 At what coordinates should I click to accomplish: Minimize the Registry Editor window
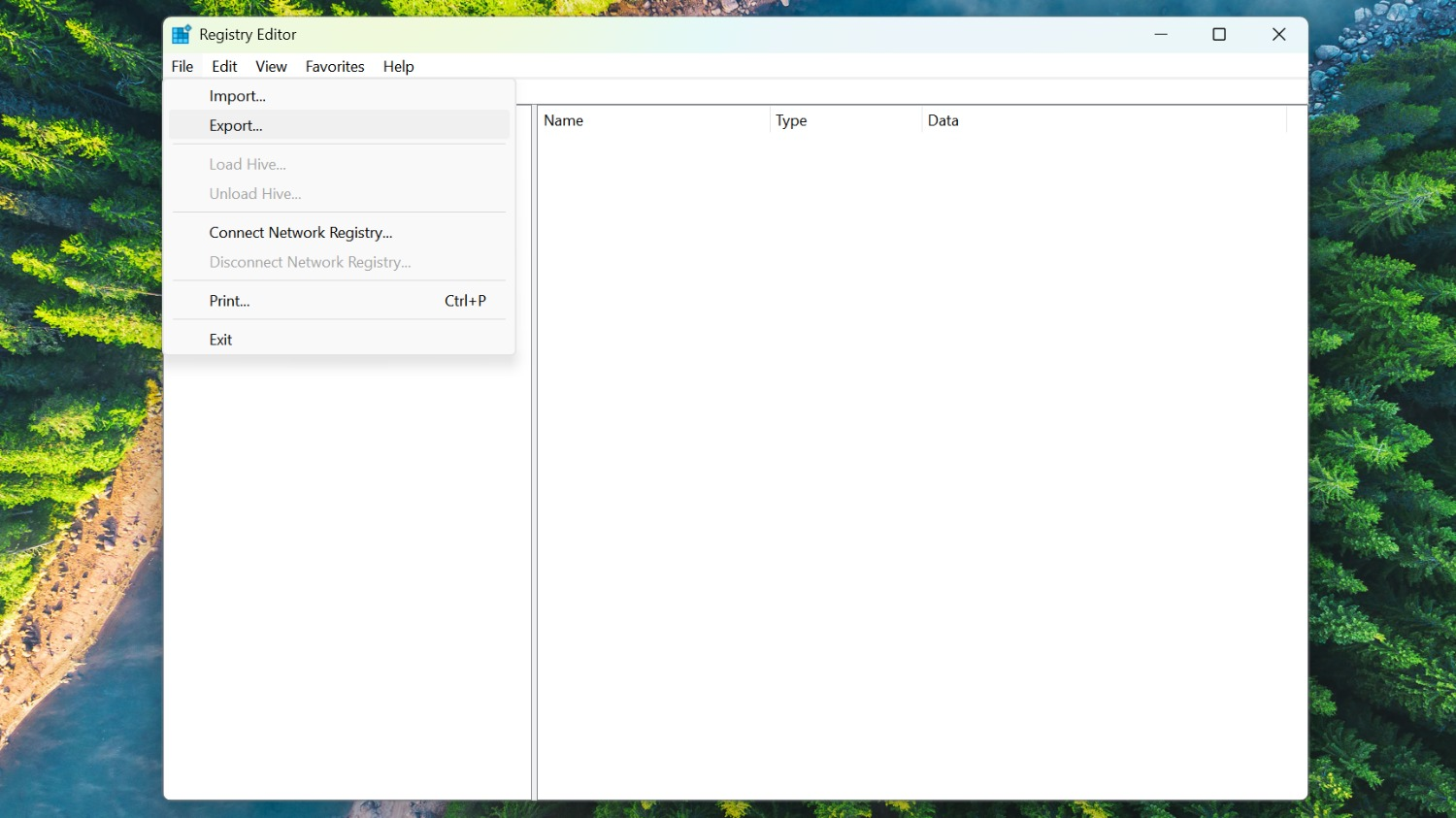pyautogui.click(x=1160, y=35)
